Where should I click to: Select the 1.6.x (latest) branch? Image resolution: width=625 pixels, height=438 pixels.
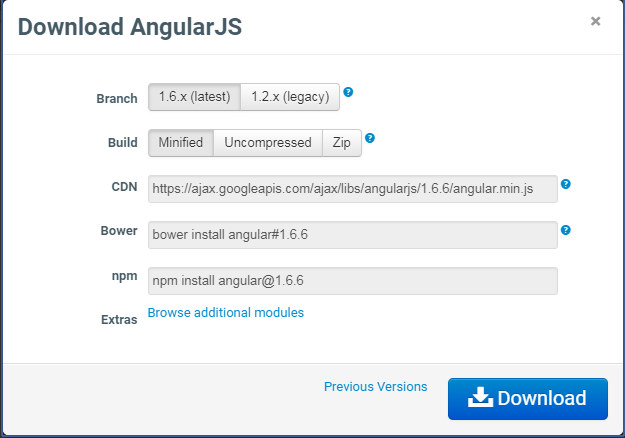click(195, 97)
